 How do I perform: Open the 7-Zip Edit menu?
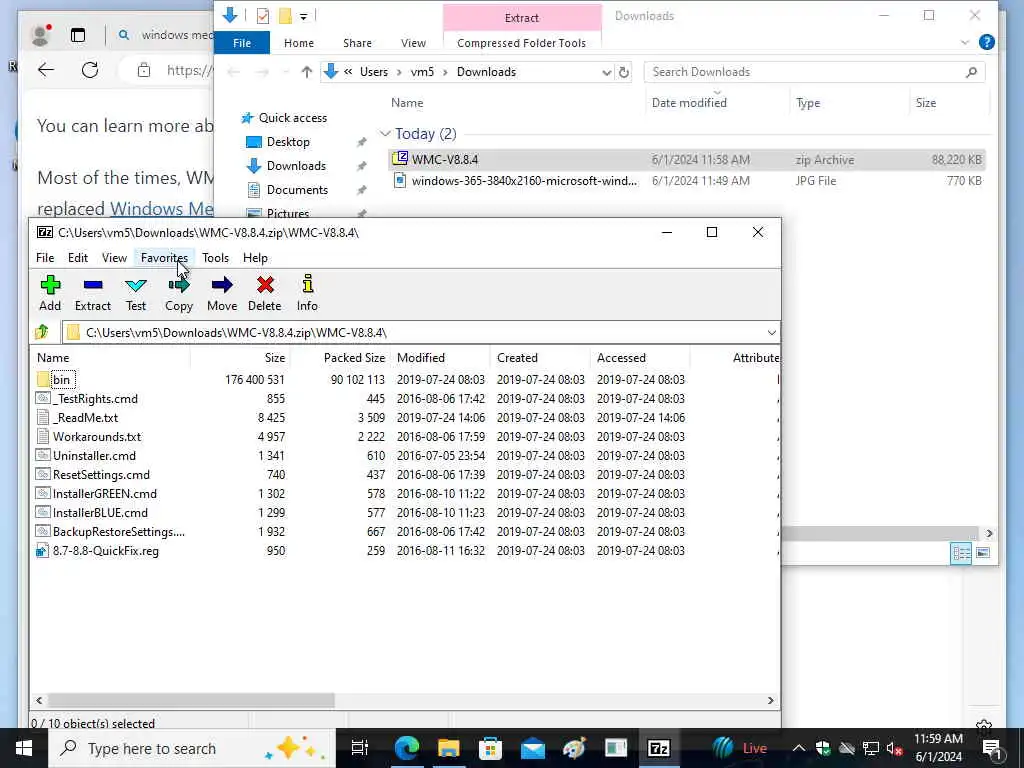coord(78,258)
